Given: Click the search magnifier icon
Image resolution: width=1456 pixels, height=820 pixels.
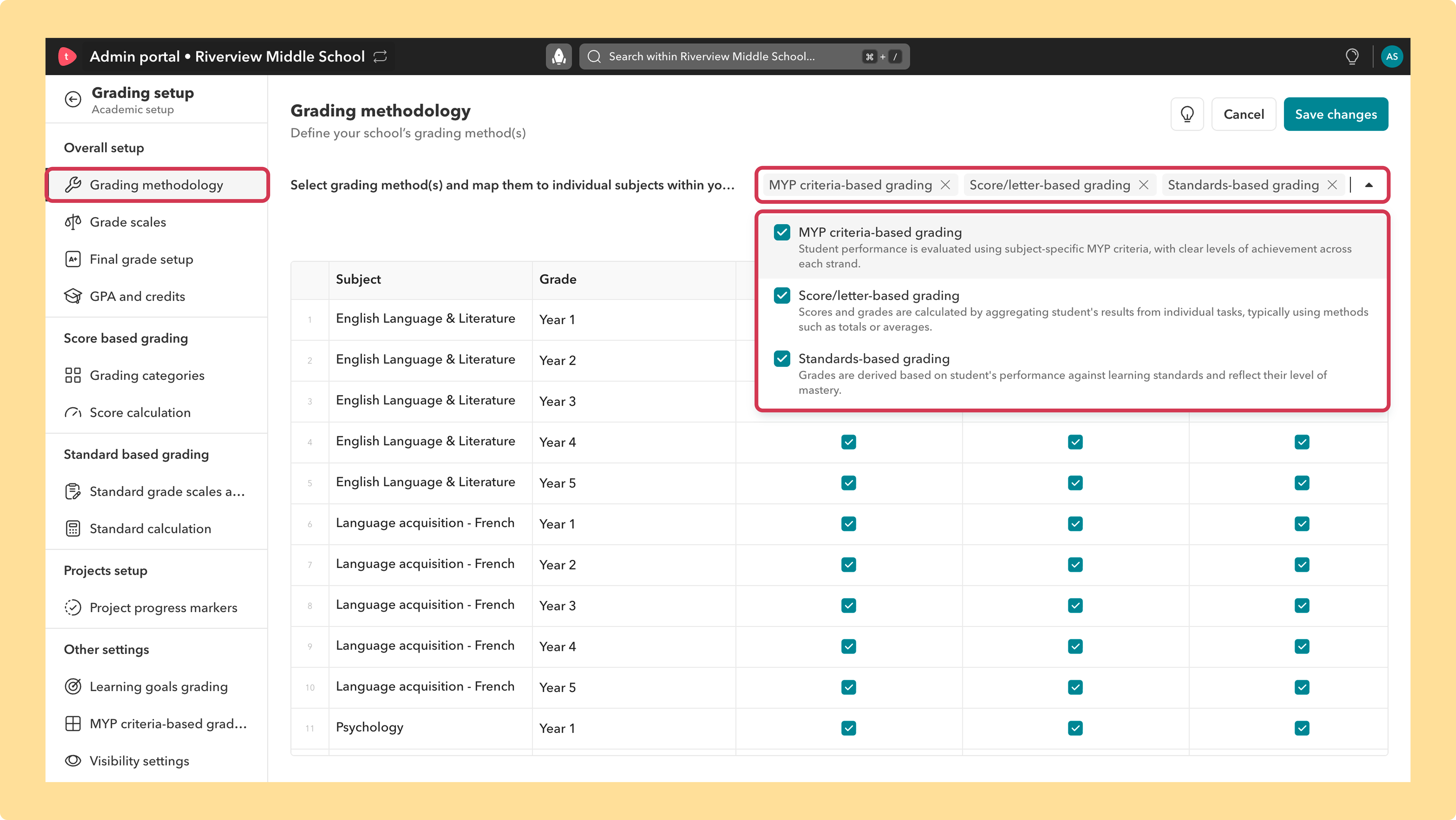Looking at the screenshot, I should (594, 56).
